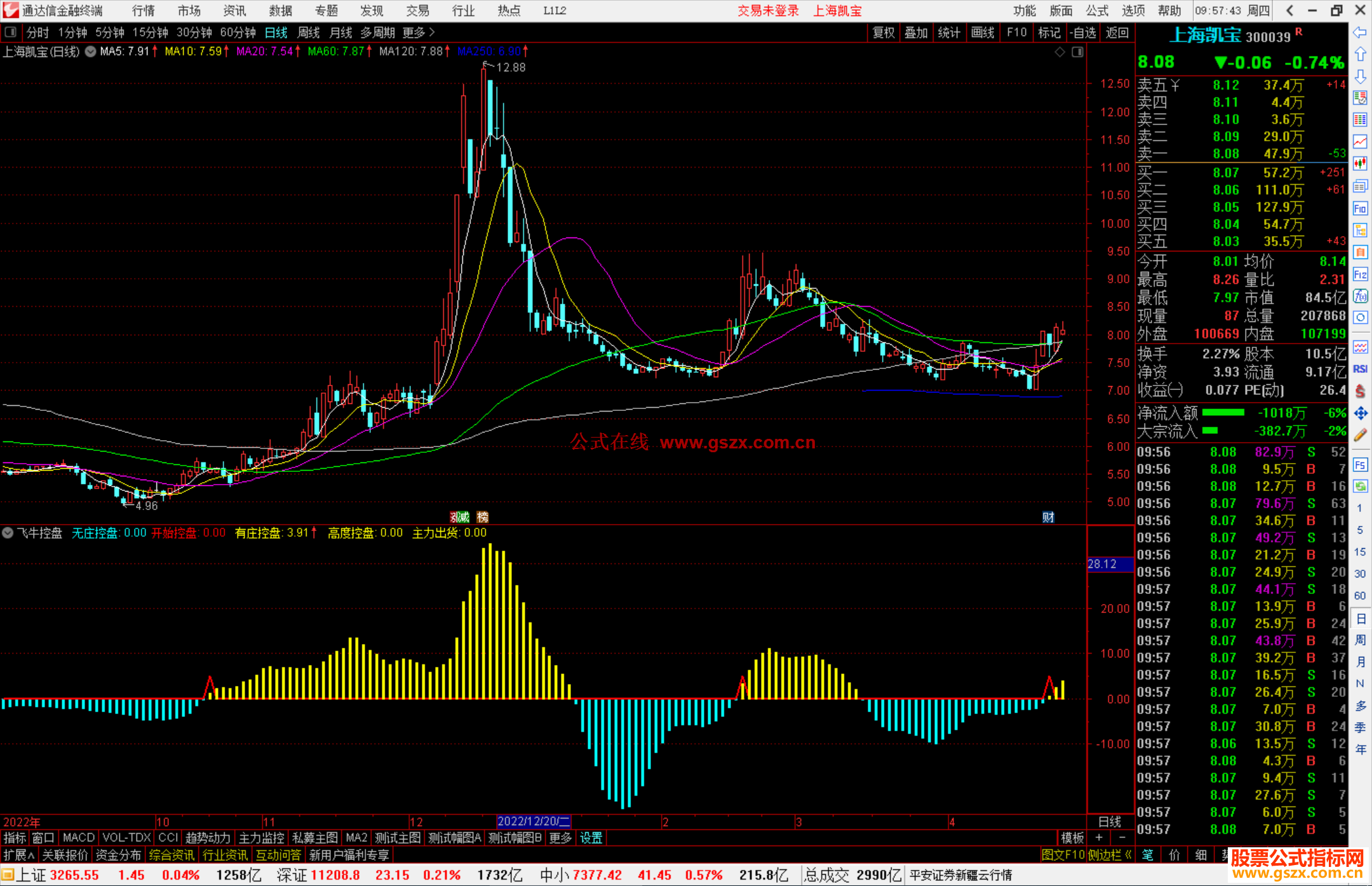Screen dimensions: 1372x886
Task: Click the 复权 button
Action: (884, 32)
